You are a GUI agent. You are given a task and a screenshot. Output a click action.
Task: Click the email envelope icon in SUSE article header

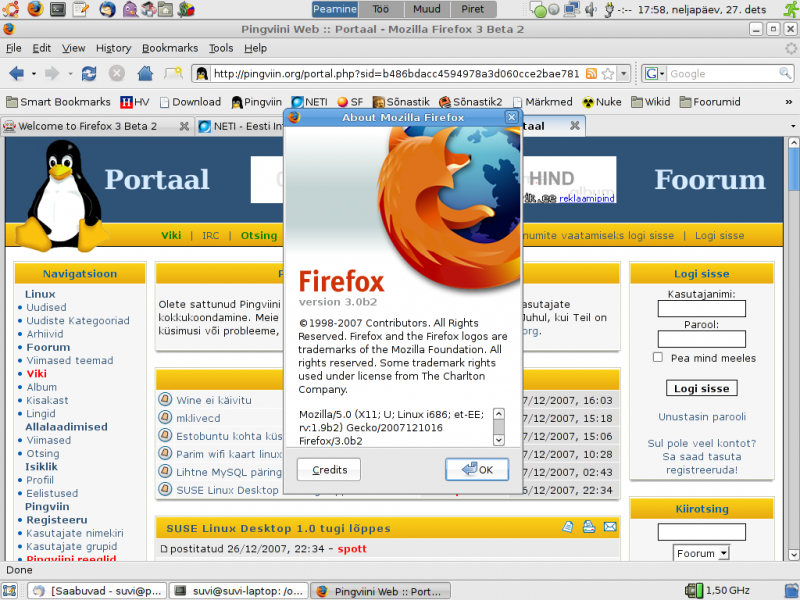610,527
